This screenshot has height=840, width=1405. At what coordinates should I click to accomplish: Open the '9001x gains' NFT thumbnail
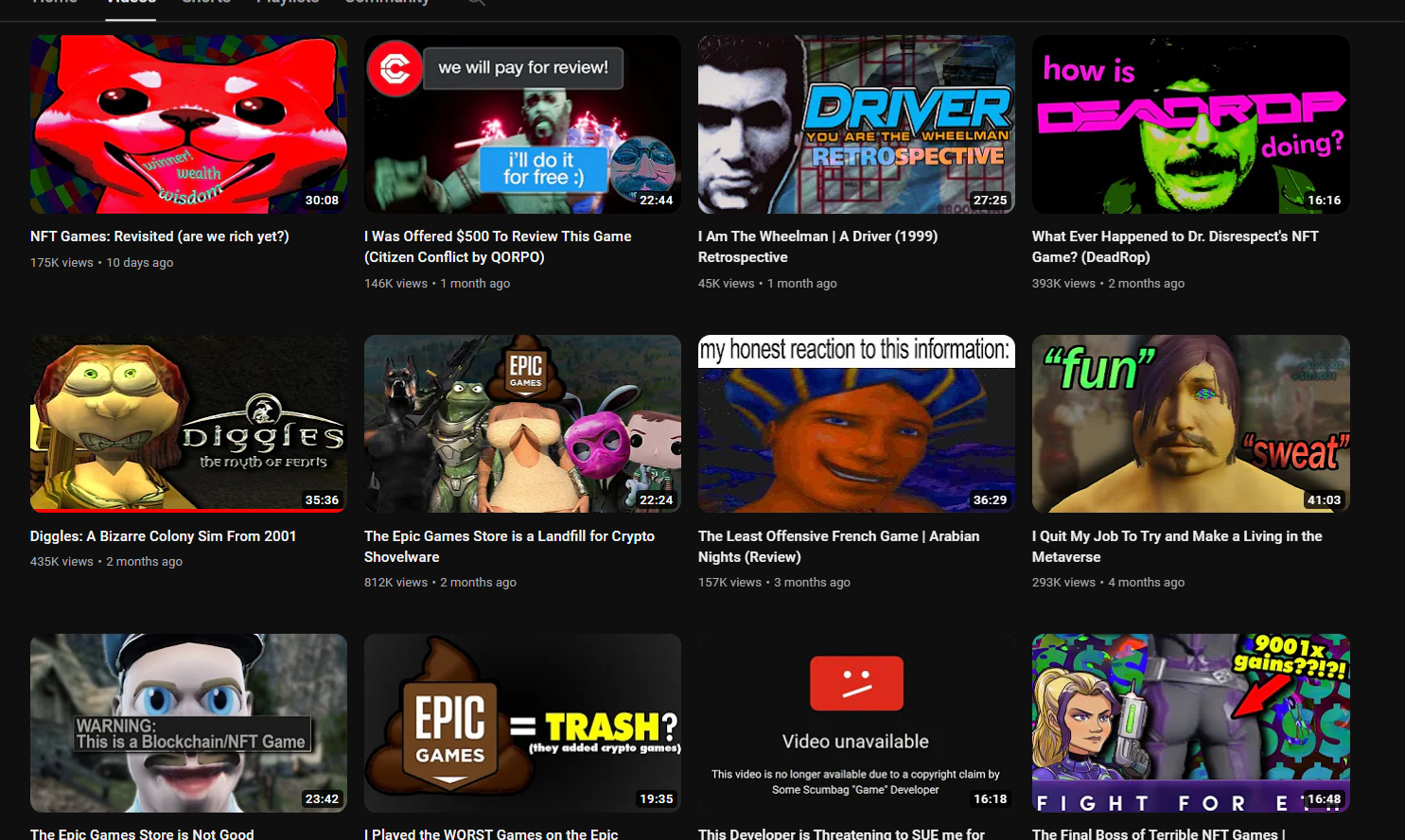tap(1190, 723)
